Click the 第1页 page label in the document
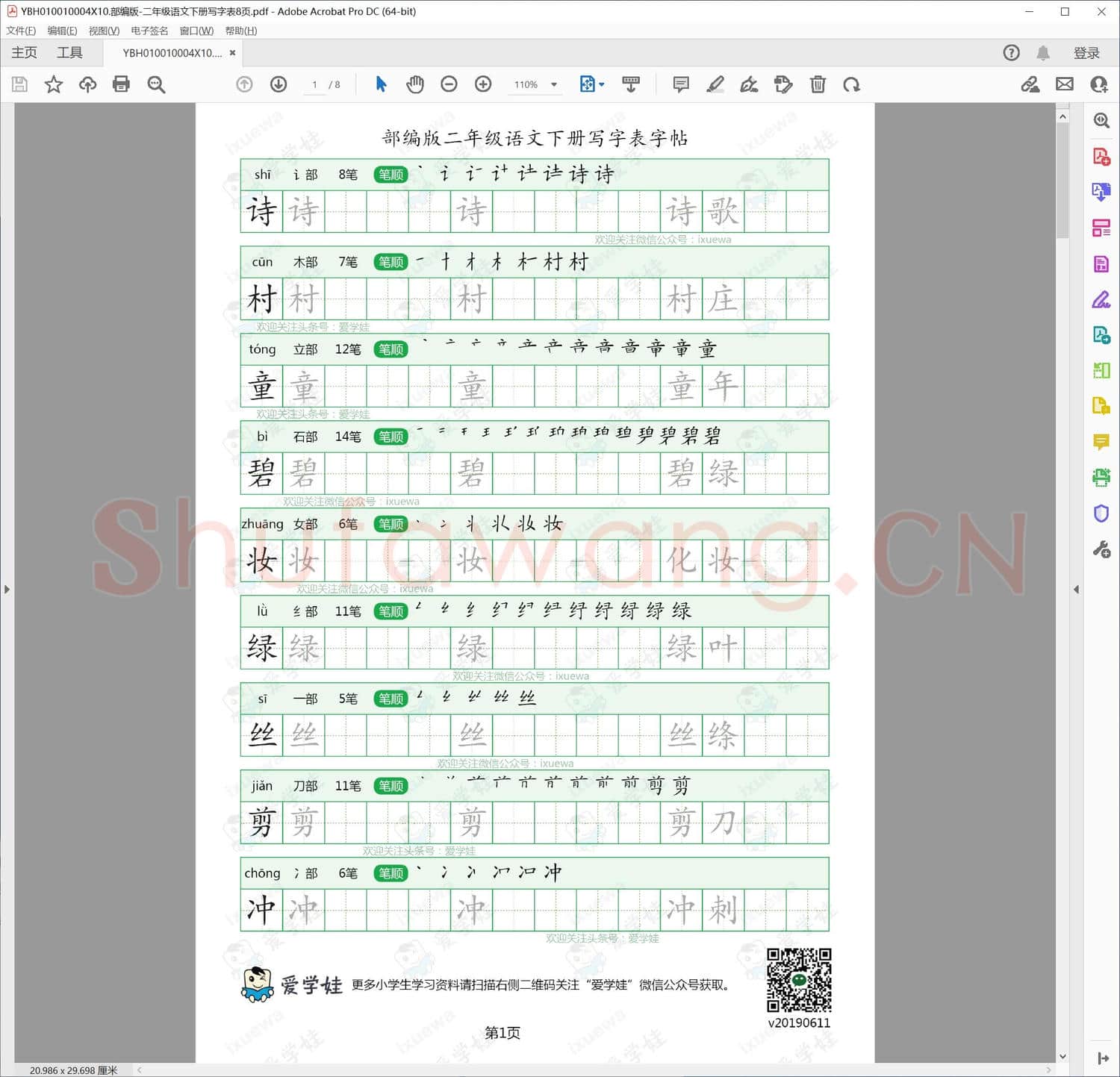The height and width of the screenshot is (1077, 1120). coord(503,1033)
